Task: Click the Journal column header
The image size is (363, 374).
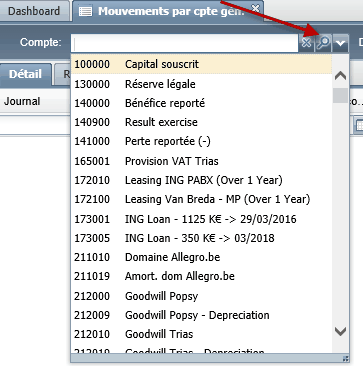Action: coord(22,101)
